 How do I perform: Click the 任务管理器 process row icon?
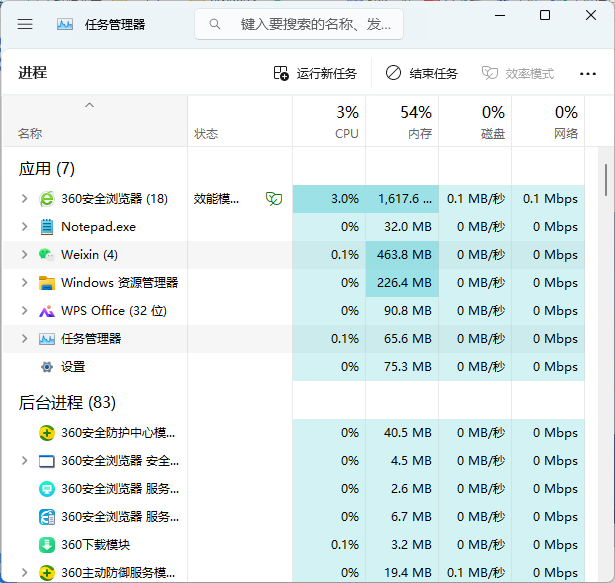pyautogui.click(x=47, y=339)
